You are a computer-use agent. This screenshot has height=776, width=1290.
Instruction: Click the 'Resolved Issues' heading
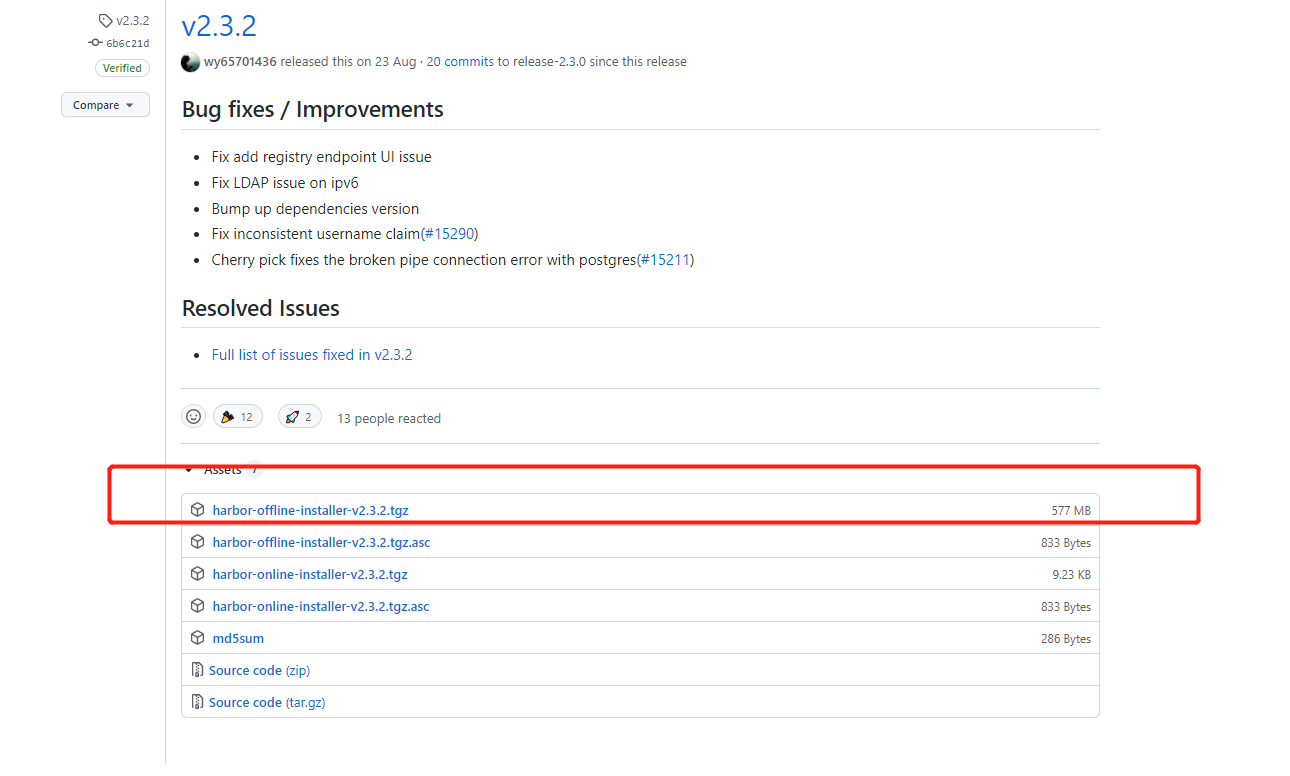pyautogui.click(x=261, y=308)
